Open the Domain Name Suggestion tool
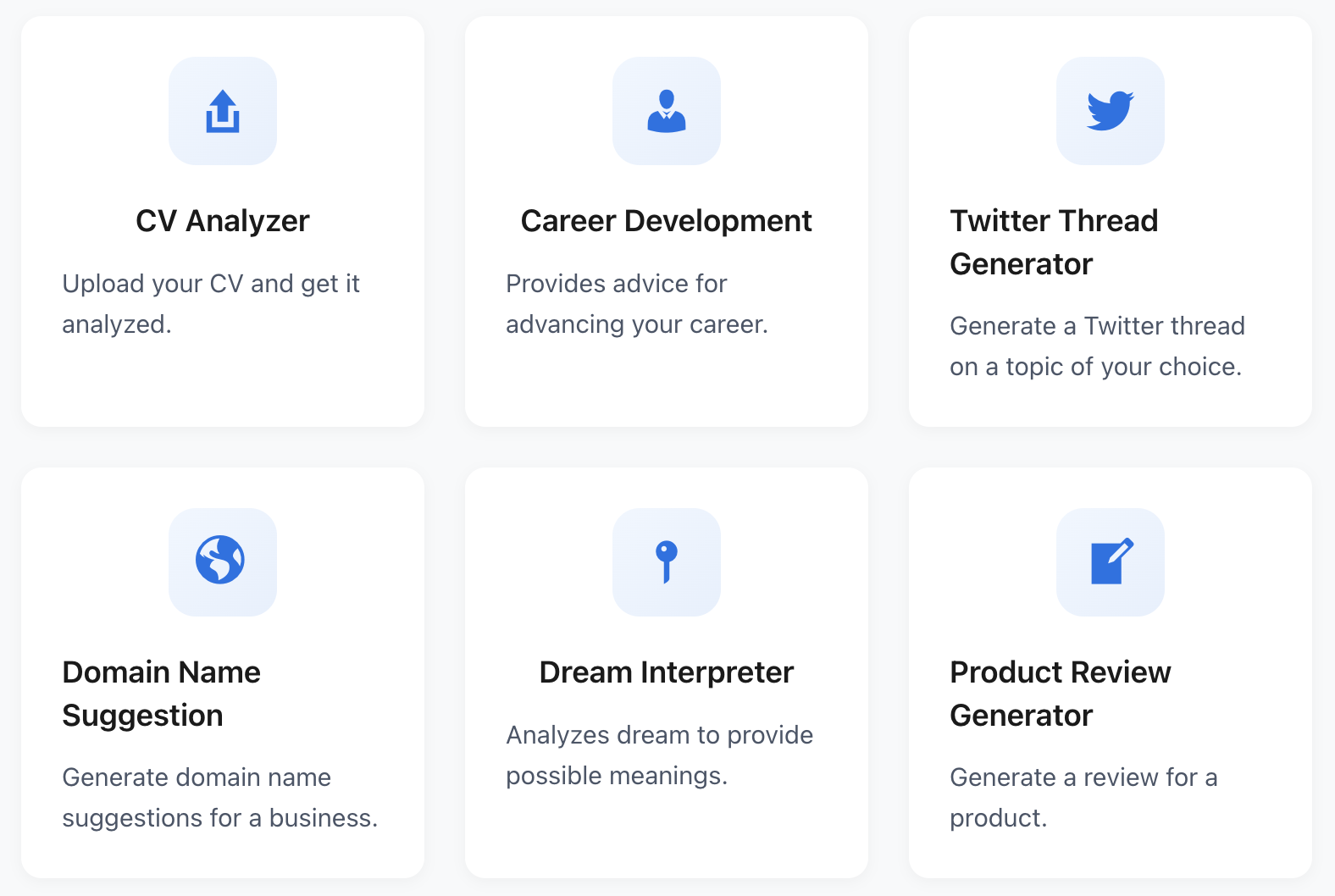The height and width of the screenshot is (896, 1335). click(x=161, y=693)
